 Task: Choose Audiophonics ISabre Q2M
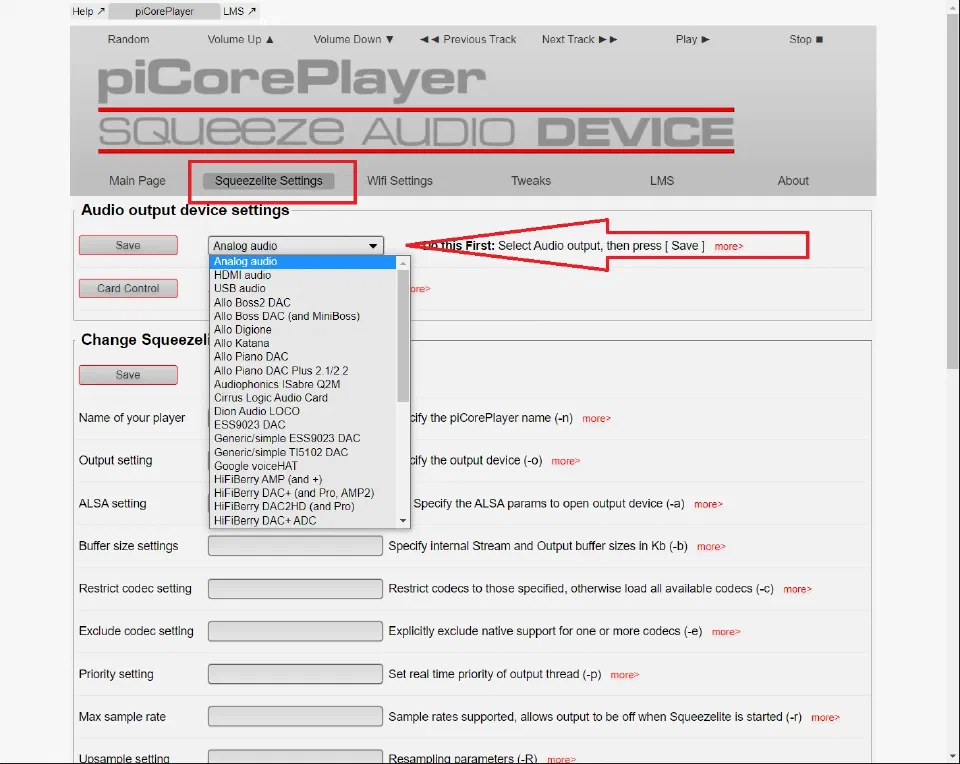point(302,384)
